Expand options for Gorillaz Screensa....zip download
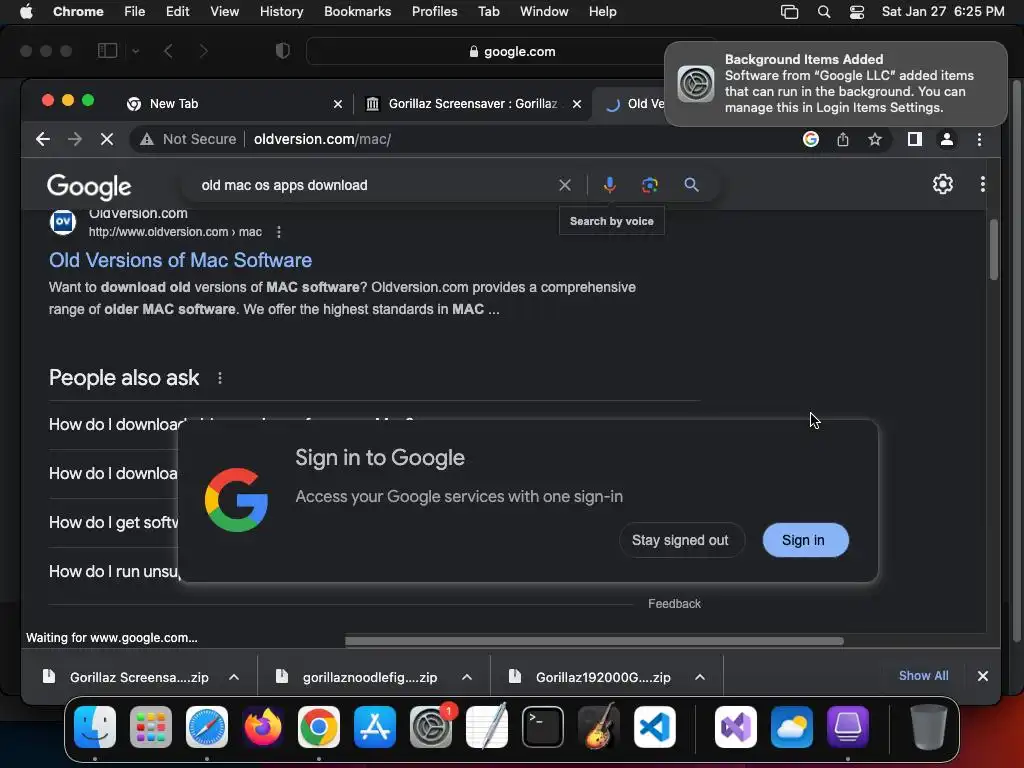Viewport: 1024px width, 768px height. coord(234,677)
